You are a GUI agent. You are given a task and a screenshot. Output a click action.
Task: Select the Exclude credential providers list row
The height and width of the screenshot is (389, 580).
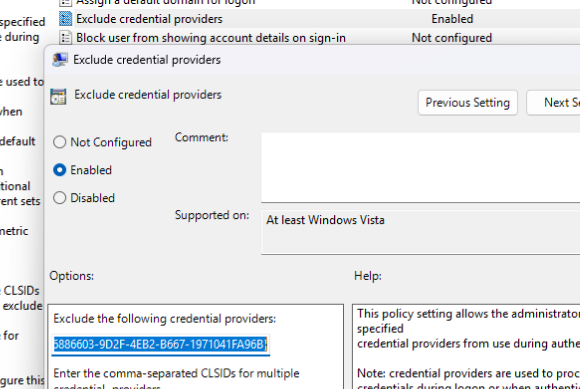point(319,19)
